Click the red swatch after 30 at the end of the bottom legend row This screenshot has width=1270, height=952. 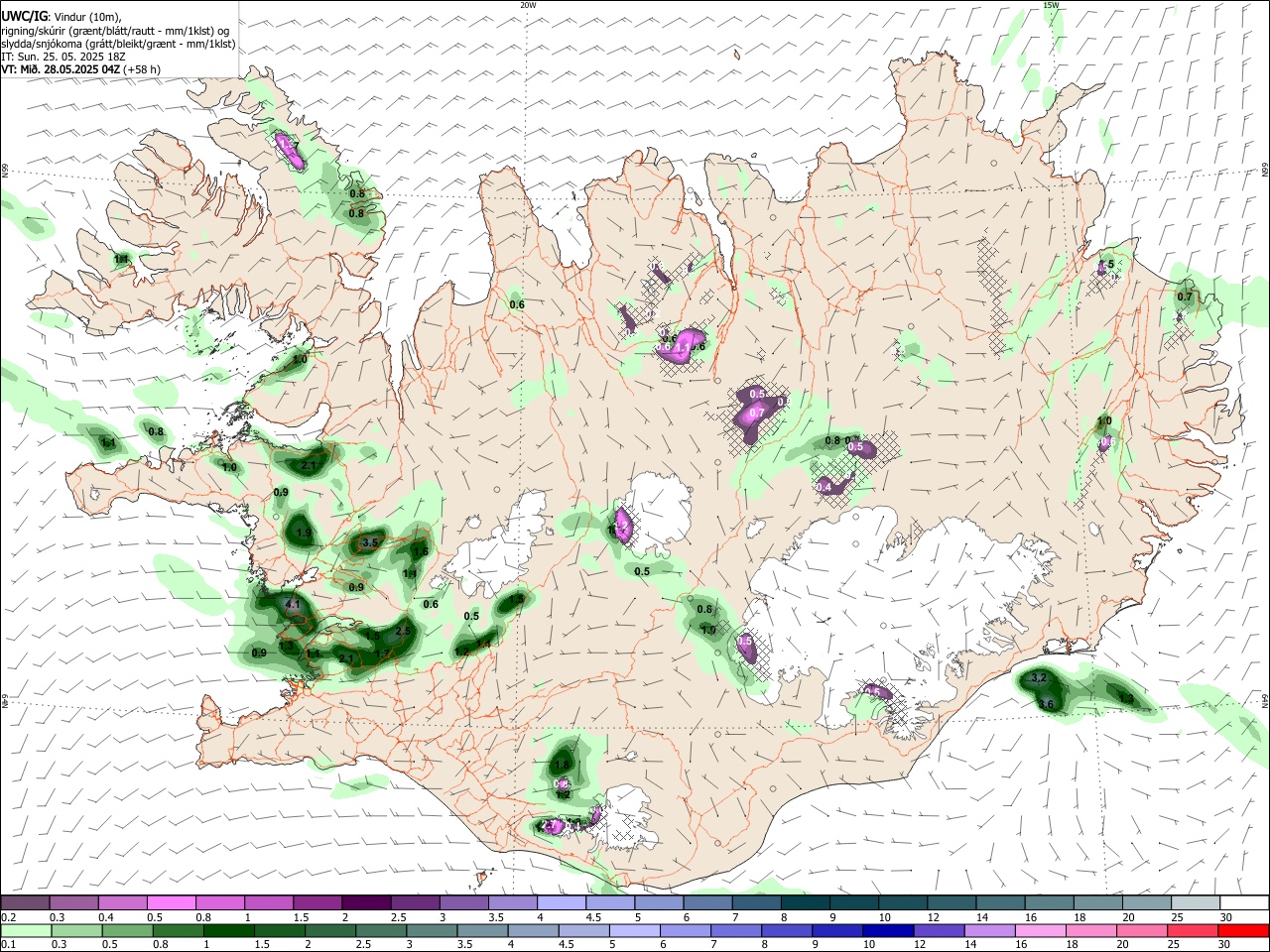coord(1244,931)
